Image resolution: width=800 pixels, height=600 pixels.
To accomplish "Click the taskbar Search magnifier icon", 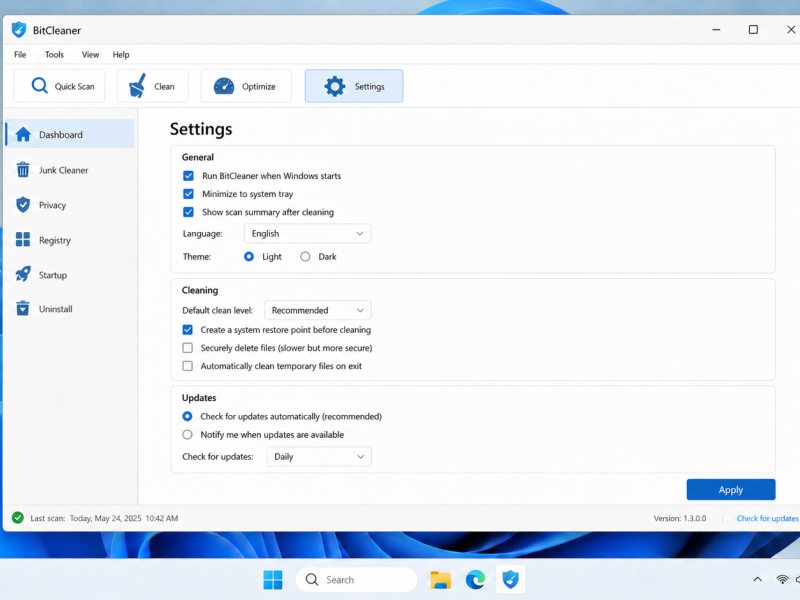I will (312, 580).
